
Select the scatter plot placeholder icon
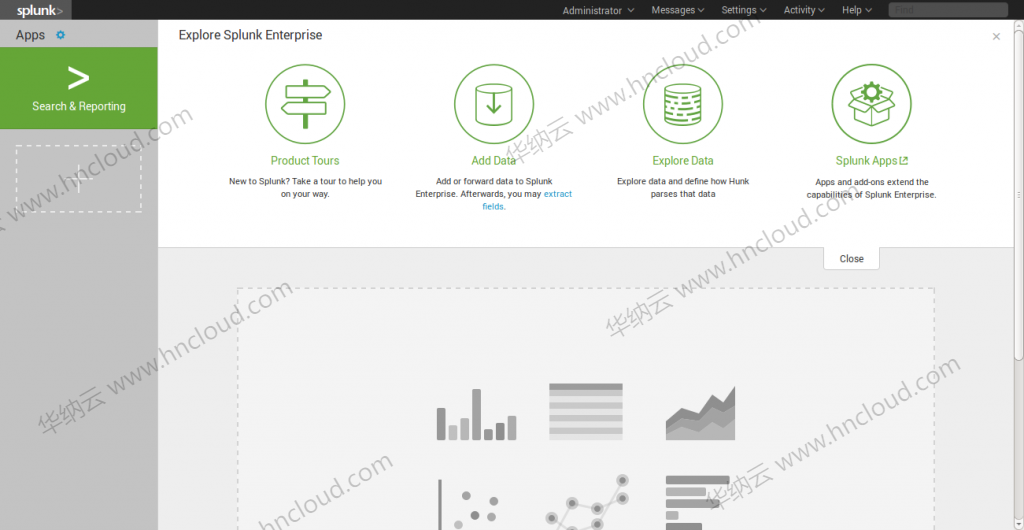[468, 505]
